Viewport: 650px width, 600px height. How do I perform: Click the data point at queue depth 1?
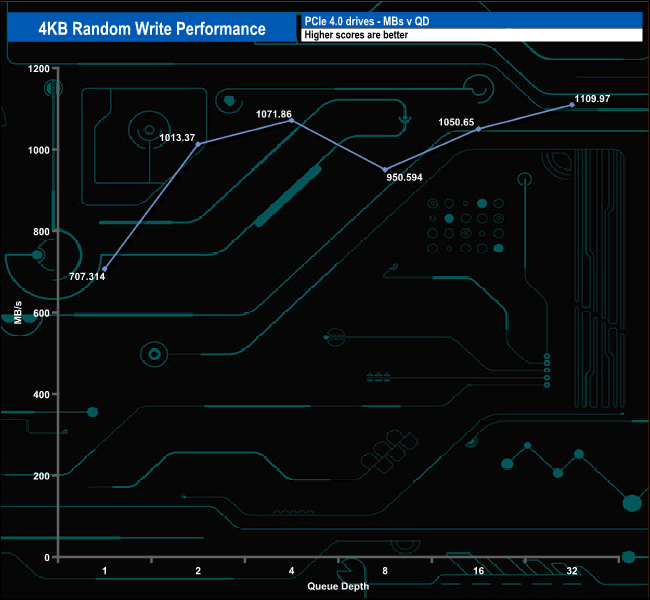pyautogui.click(x=104, y=268)
